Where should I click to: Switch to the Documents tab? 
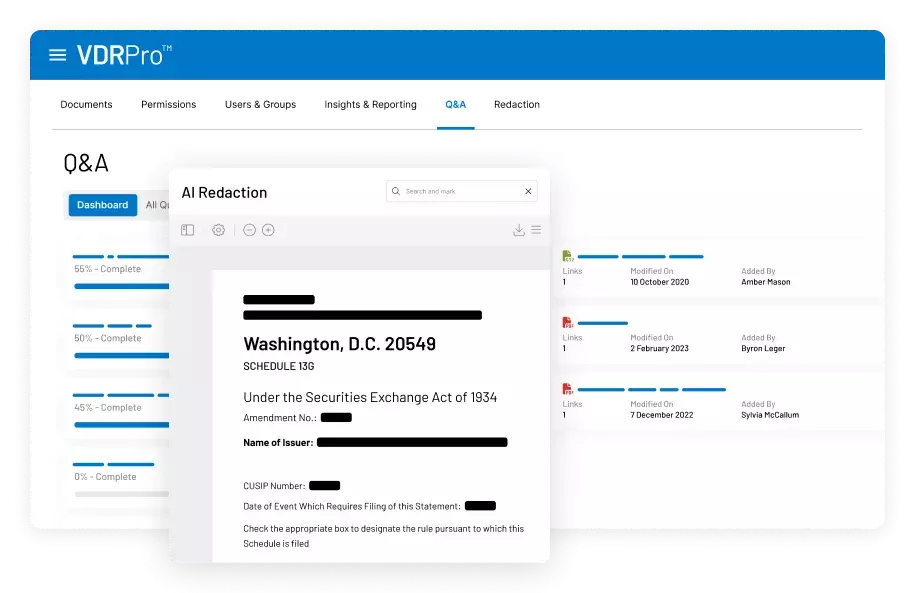coord(86,105)
